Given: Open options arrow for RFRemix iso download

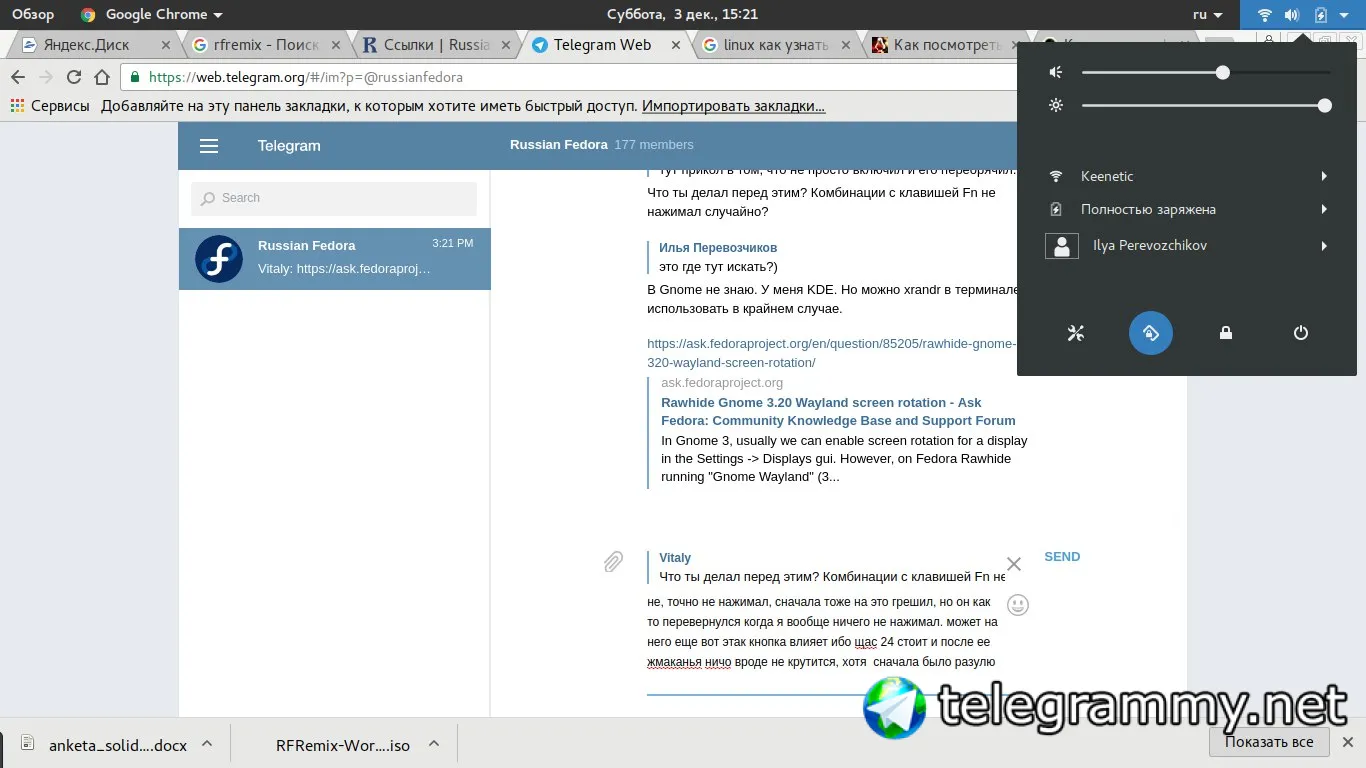Looking at the screenshot, I should 434,744.
